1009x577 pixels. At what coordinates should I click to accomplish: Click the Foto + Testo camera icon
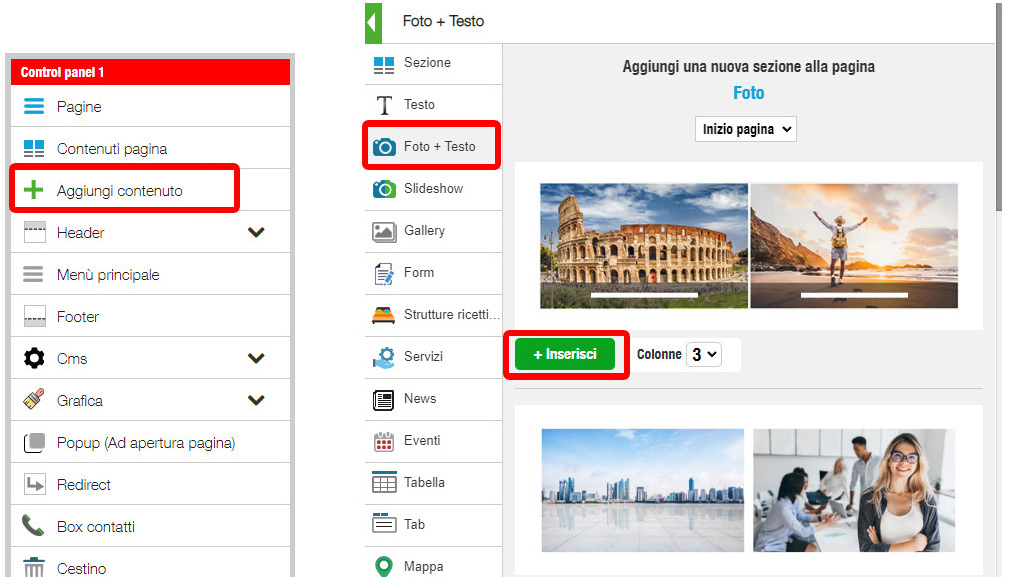coord(384,147)
